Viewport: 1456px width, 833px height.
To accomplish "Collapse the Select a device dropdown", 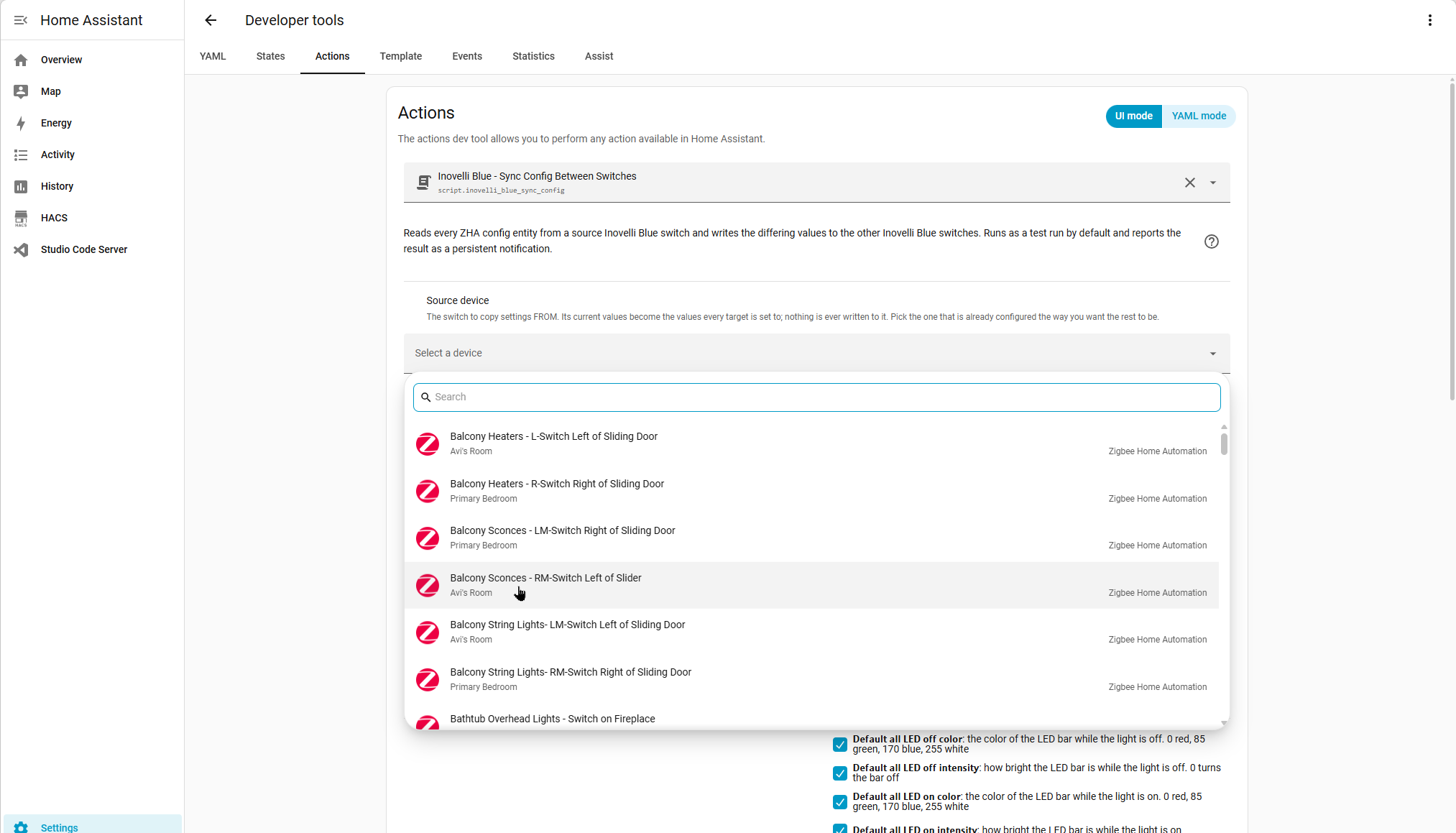I will coord(1213,354).
